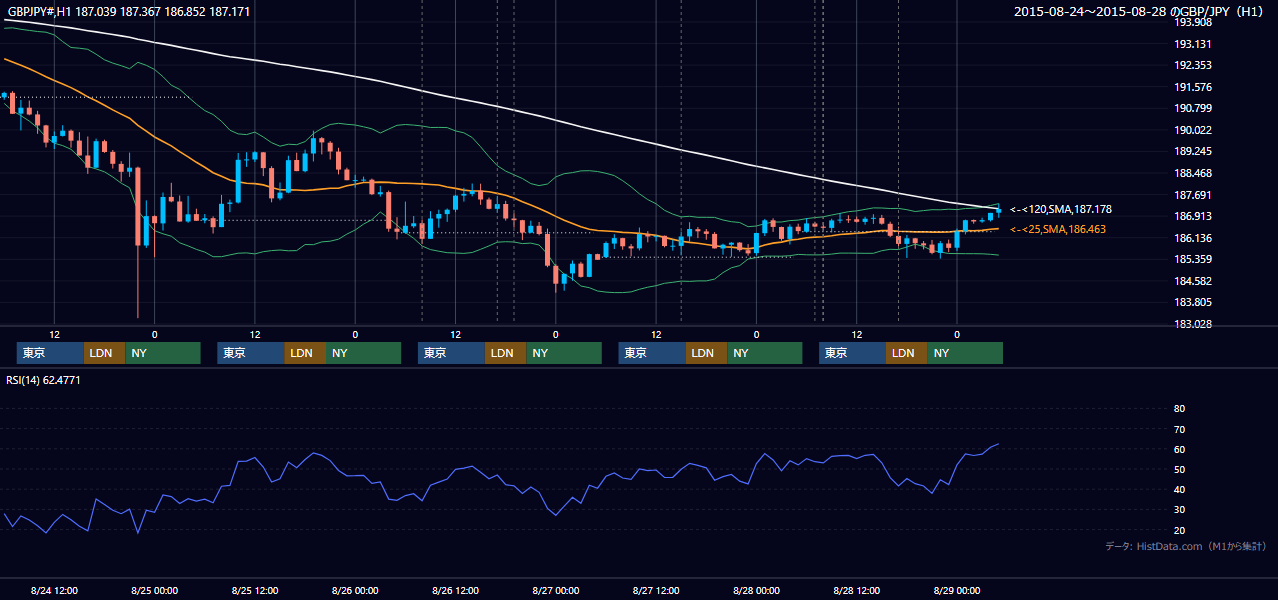Click the 8/29 00:00 time axis label
Image resolution: width=1278 pixels, height=600 pixels.
956,590
